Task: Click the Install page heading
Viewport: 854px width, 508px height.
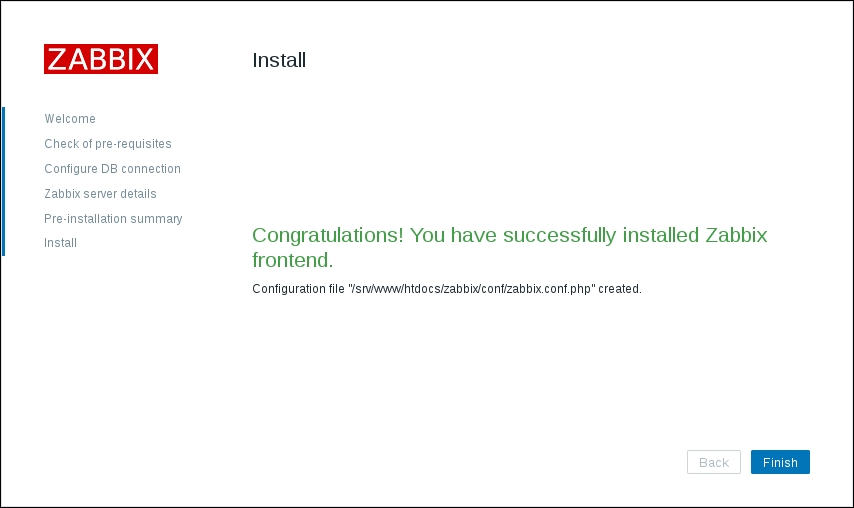Action: point(279,60)
